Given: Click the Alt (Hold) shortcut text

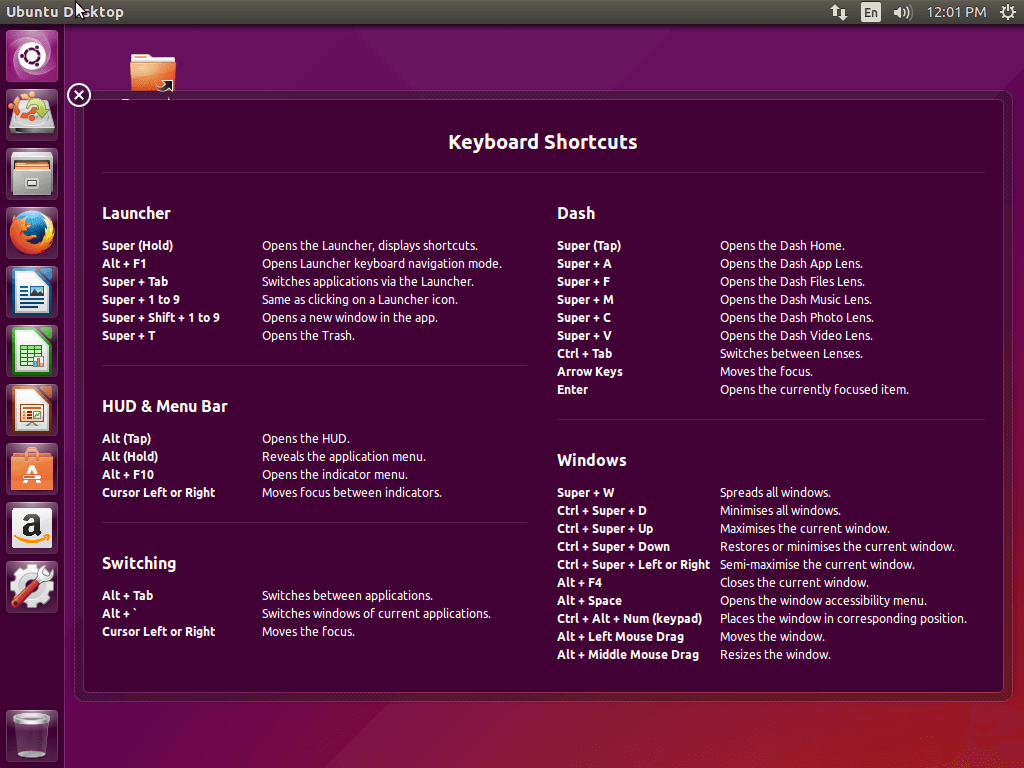Looking at the screenshot, I should pos(130,456).
